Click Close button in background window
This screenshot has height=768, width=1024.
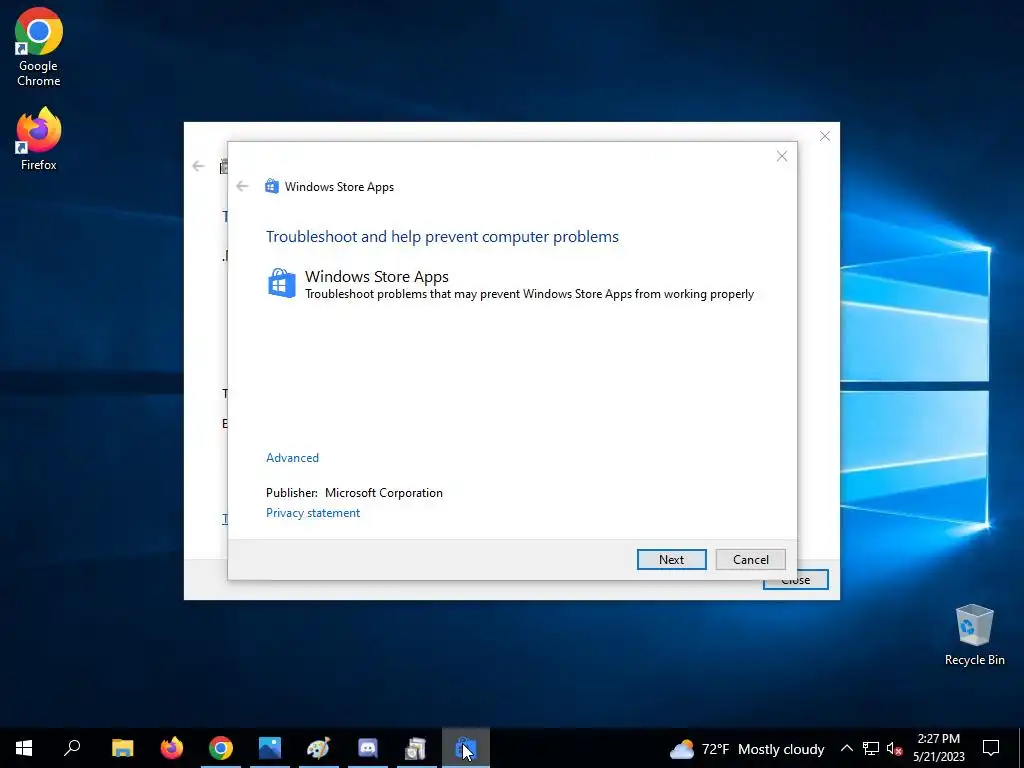coord(795,580)
